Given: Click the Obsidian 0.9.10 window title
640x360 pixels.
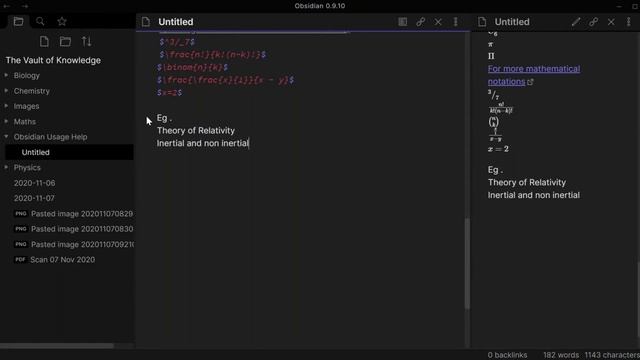Looking at the screenshot, I should (320, 6).
